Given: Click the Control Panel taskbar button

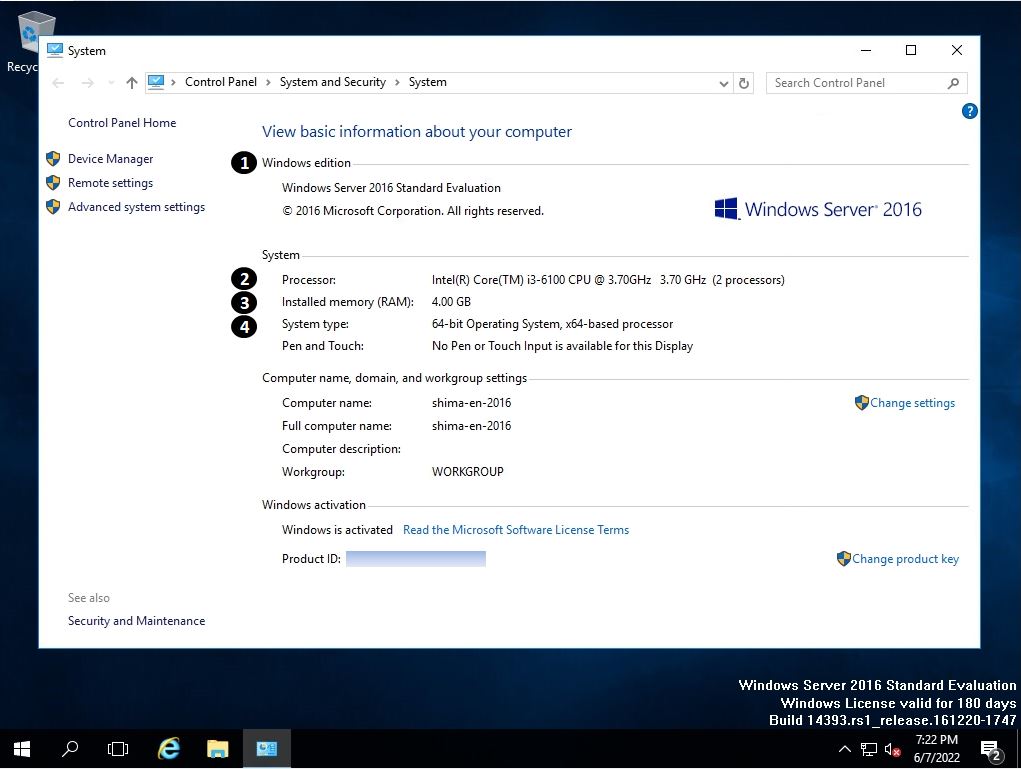Looking at the screenshot, I should click(x=266, y=749).
